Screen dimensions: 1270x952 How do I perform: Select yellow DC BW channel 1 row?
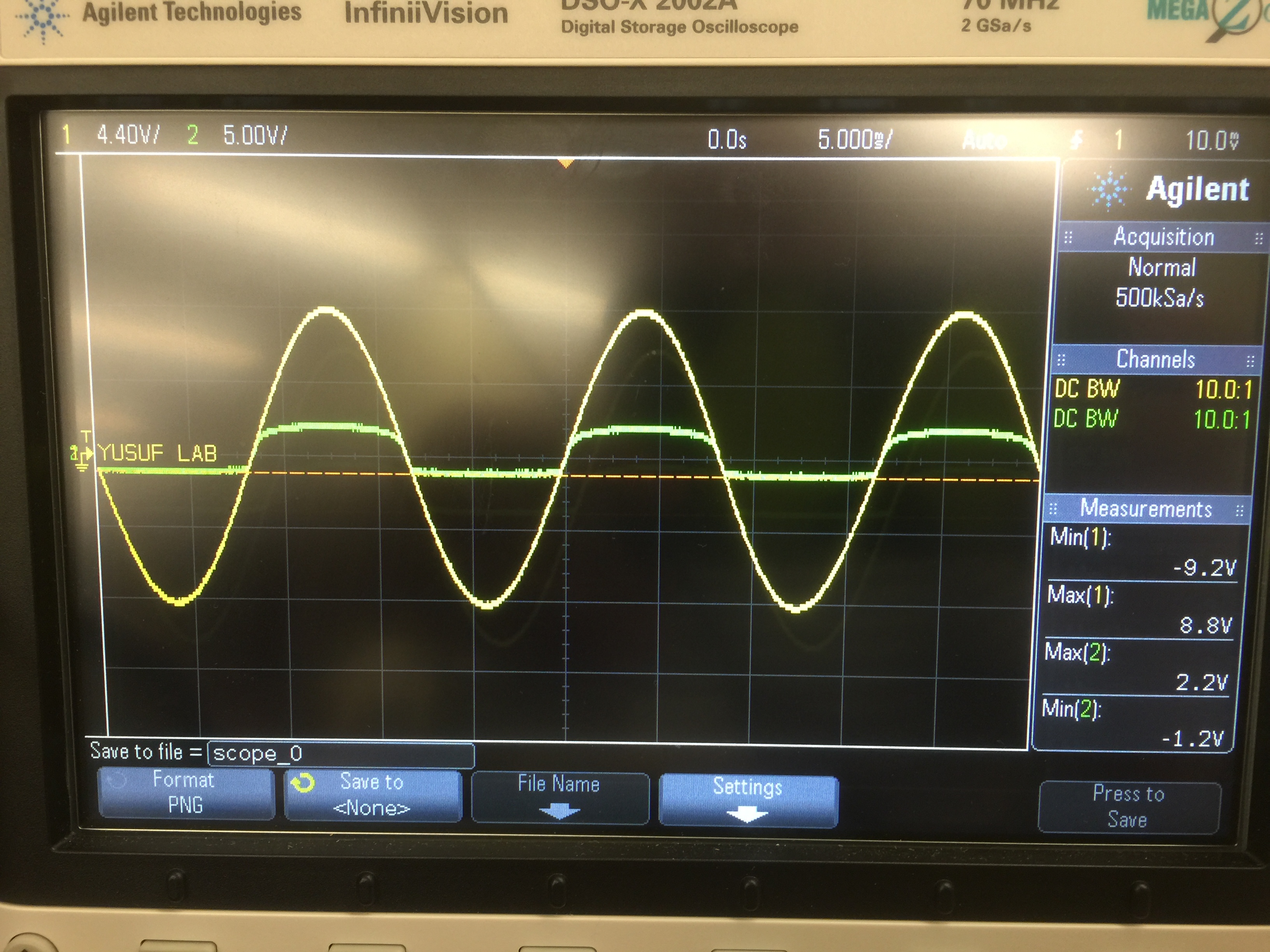click(x=1152, y=390)
